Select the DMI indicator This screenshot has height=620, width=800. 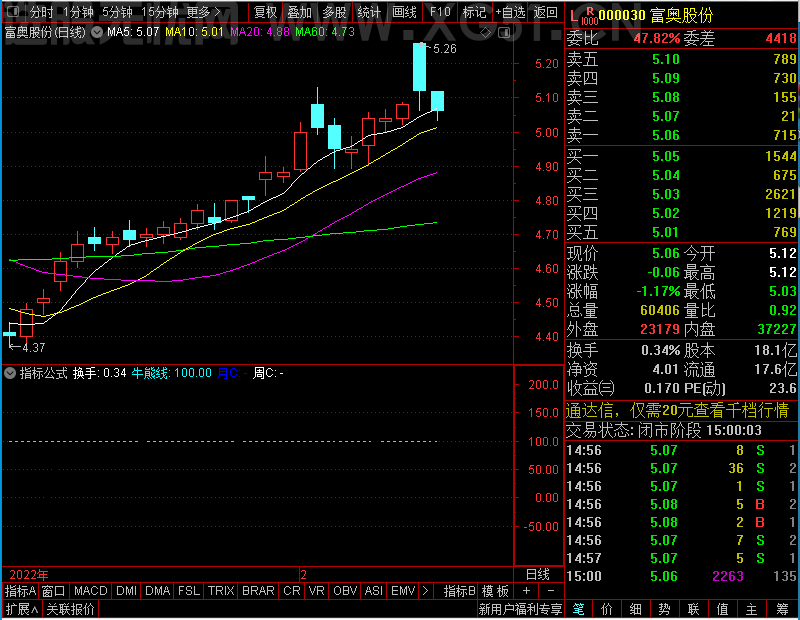127,591
